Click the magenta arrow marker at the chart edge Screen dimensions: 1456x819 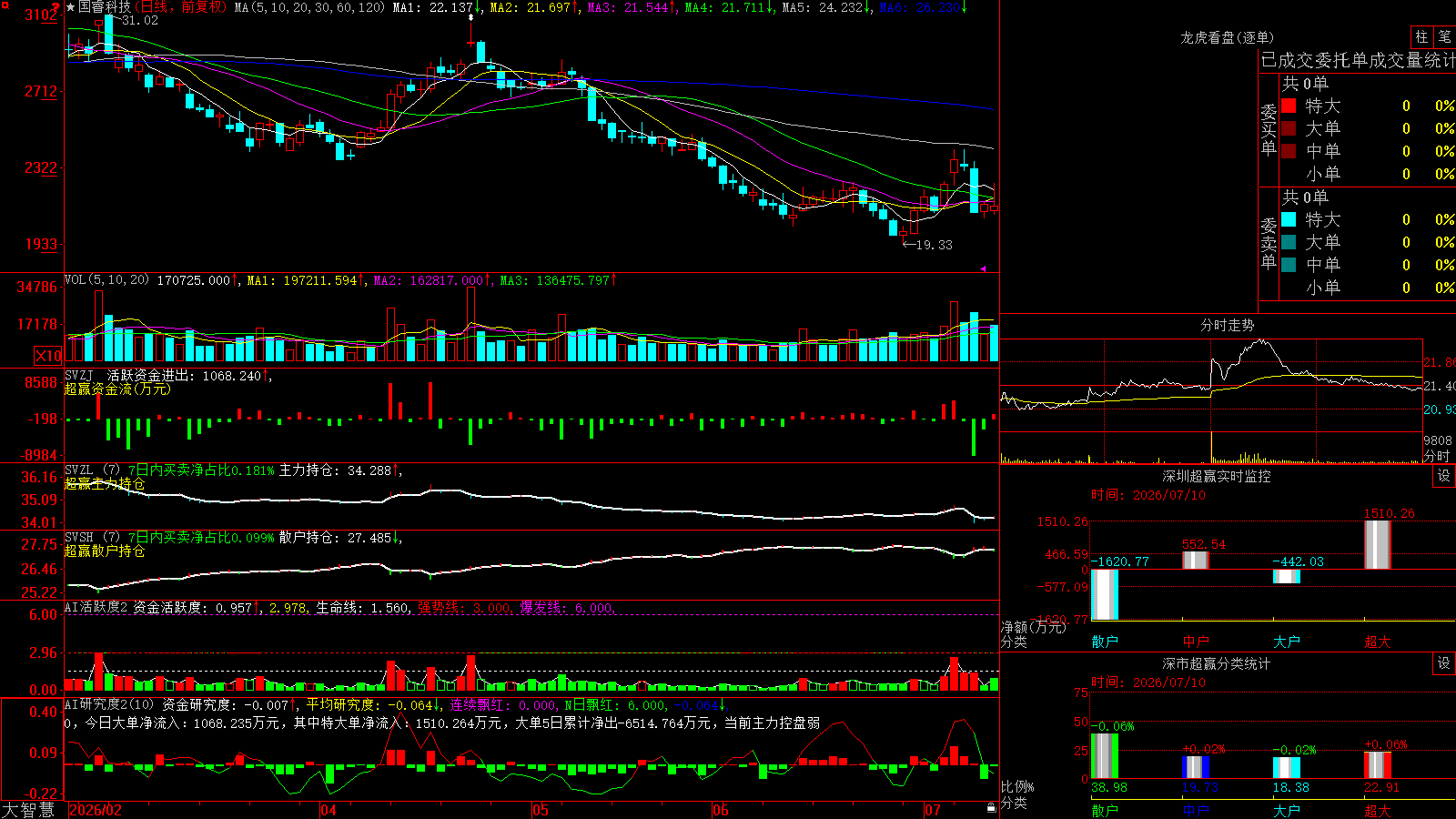(x=983, y=268)
